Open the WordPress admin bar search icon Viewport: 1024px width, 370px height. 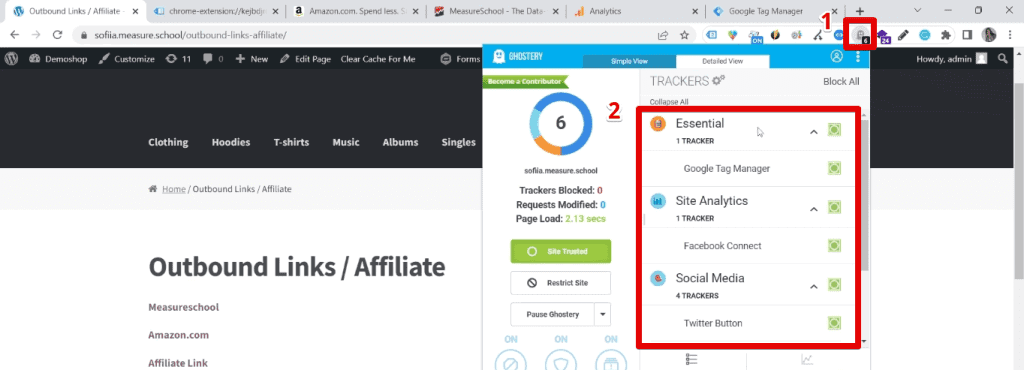tap(1002, 59)
